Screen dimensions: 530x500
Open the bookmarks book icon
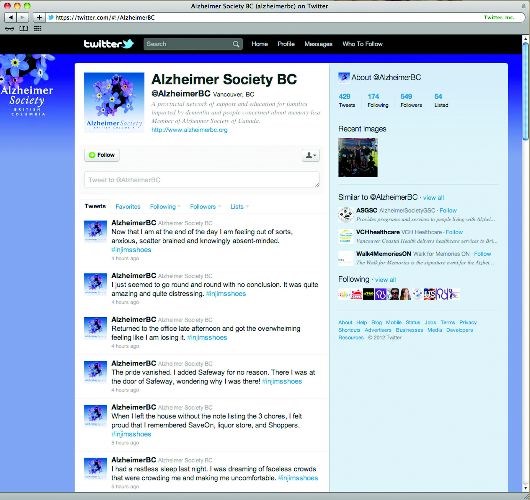(x=24, y=29)
